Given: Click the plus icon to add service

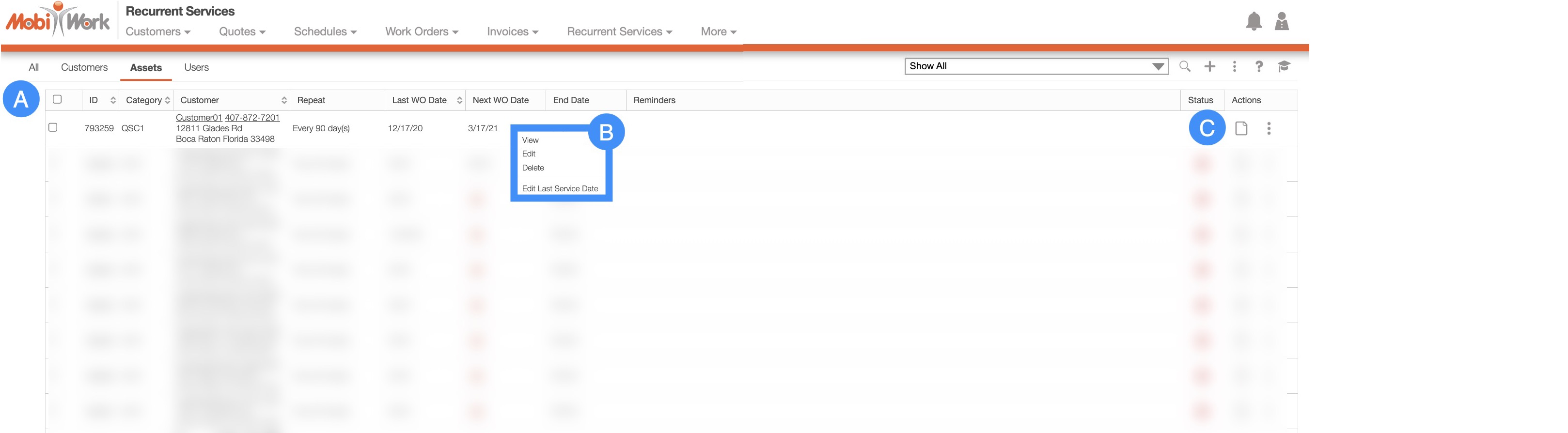Looking at the screenshot, I should tap(1209, 66).
